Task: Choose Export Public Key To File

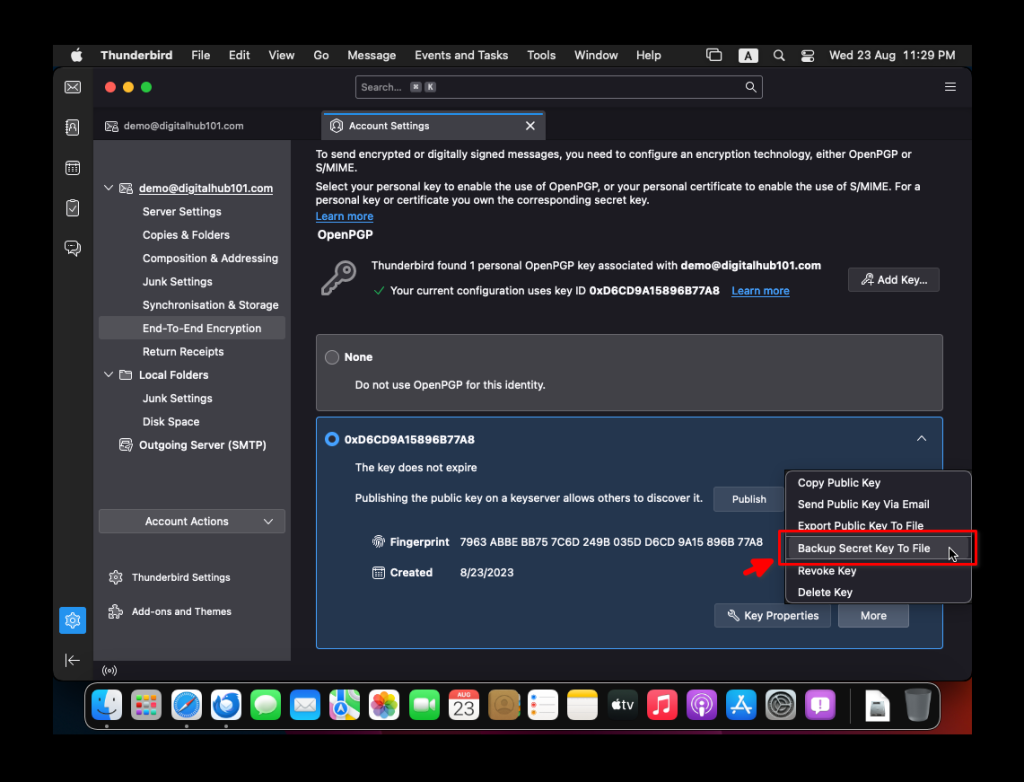Action: point(878,526)
